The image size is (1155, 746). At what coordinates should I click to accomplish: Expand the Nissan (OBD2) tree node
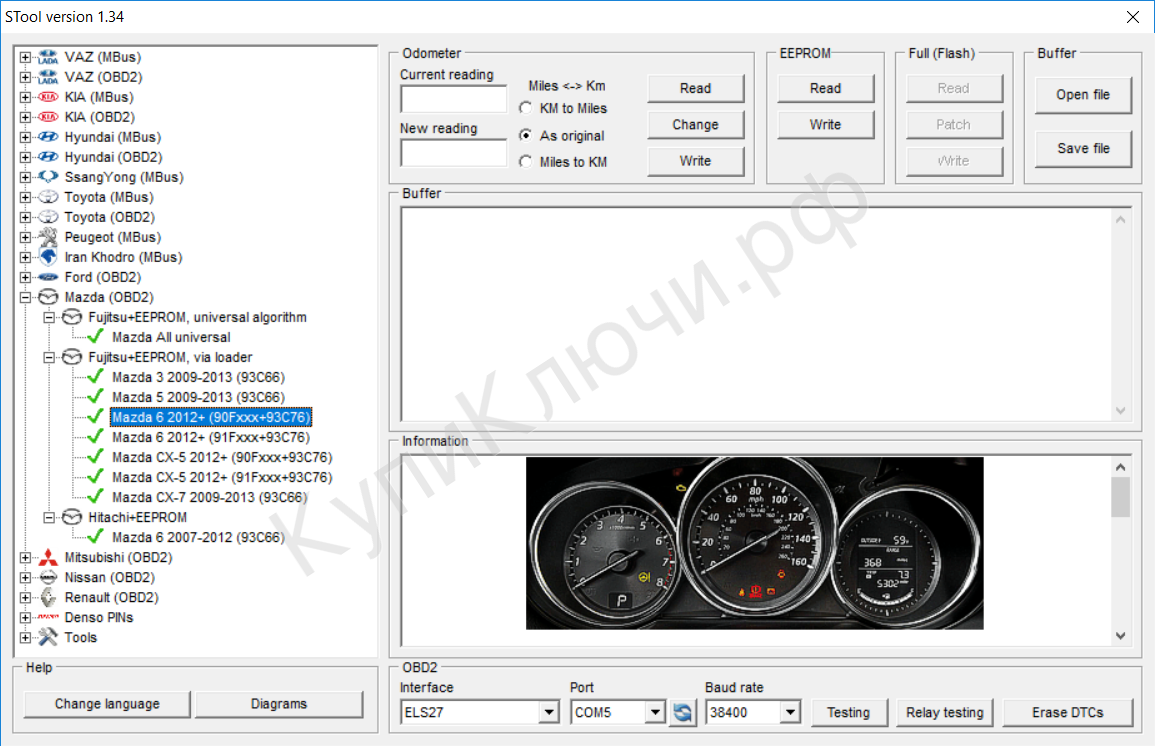click(25, 577)
